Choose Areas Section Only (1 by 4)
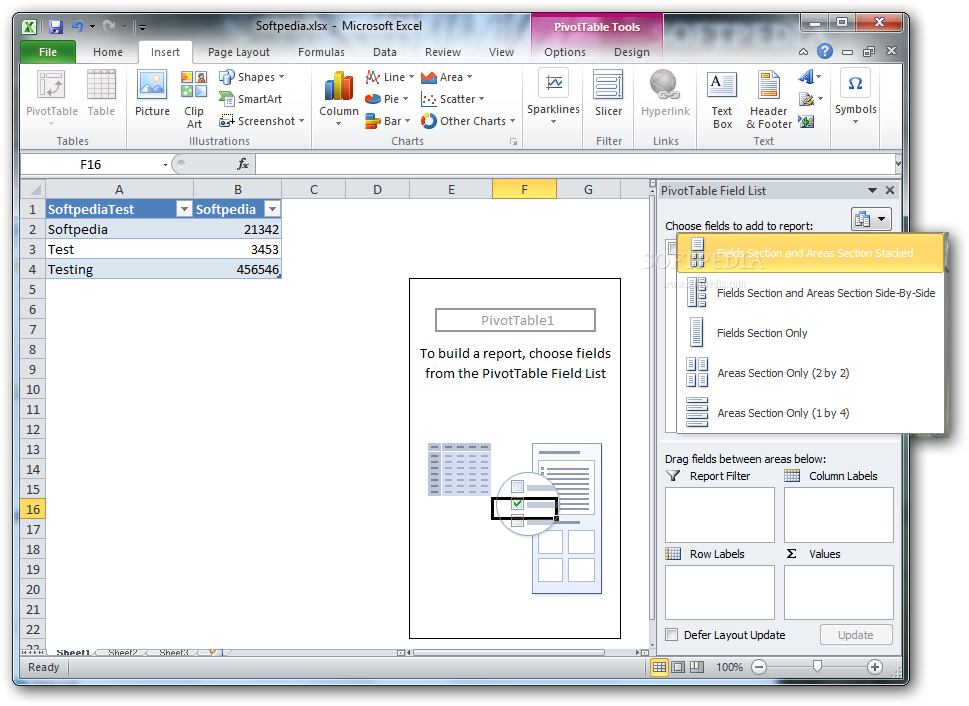 point(811,412)
